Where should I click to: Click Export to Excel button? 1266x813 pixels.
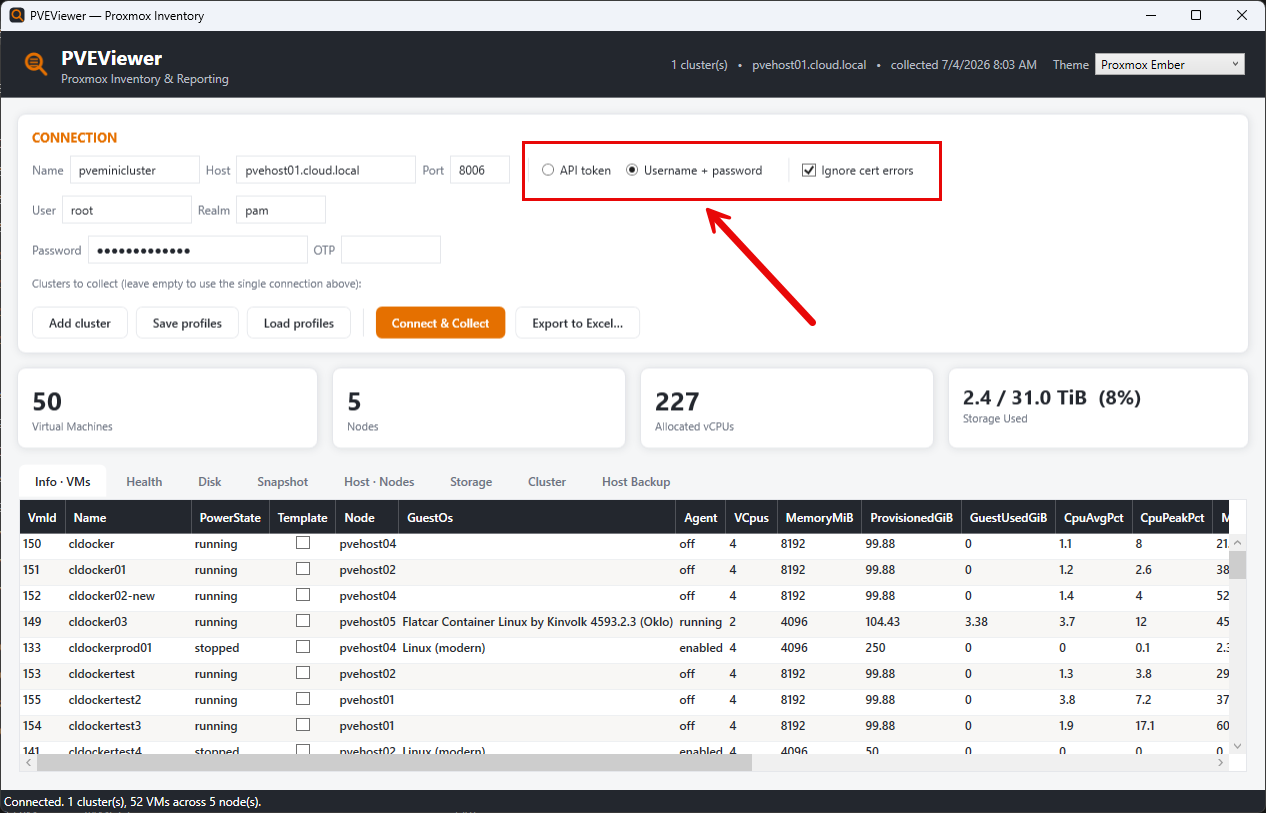tap(578, 323)
